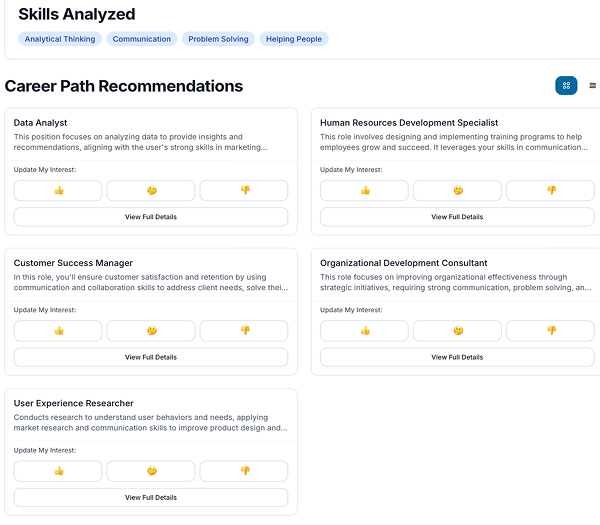
Task: Thumbs up Customer Success Manager
Action: click(x=58, y=331)
